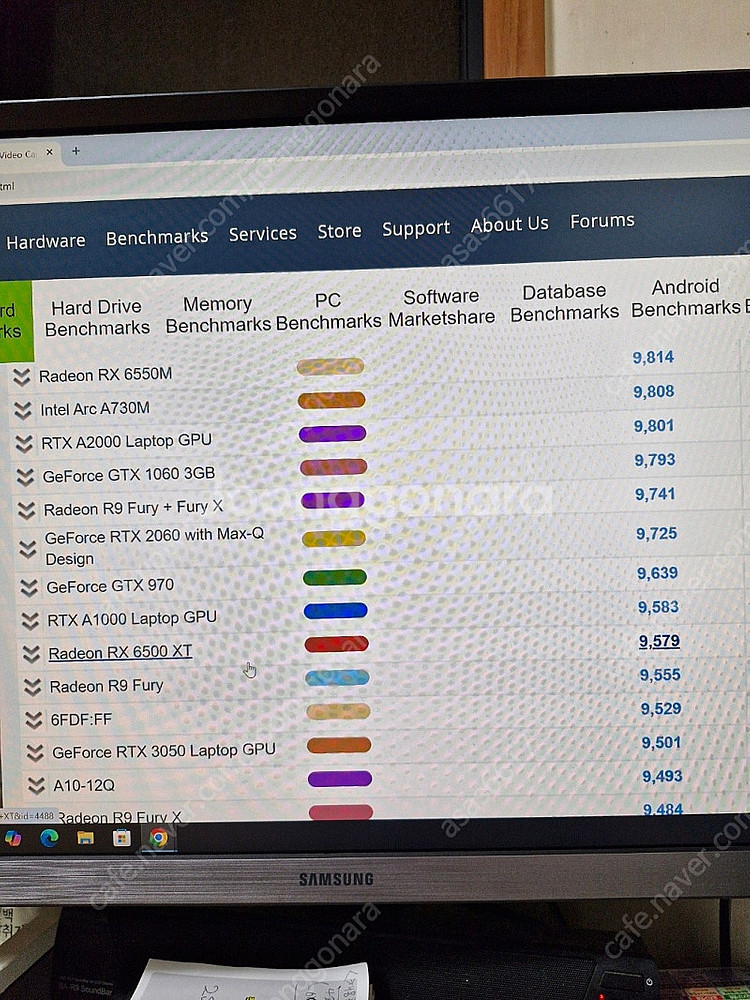Close the Video Card browser tab
Screen dimensions: 750x1000
coord(50,153)
